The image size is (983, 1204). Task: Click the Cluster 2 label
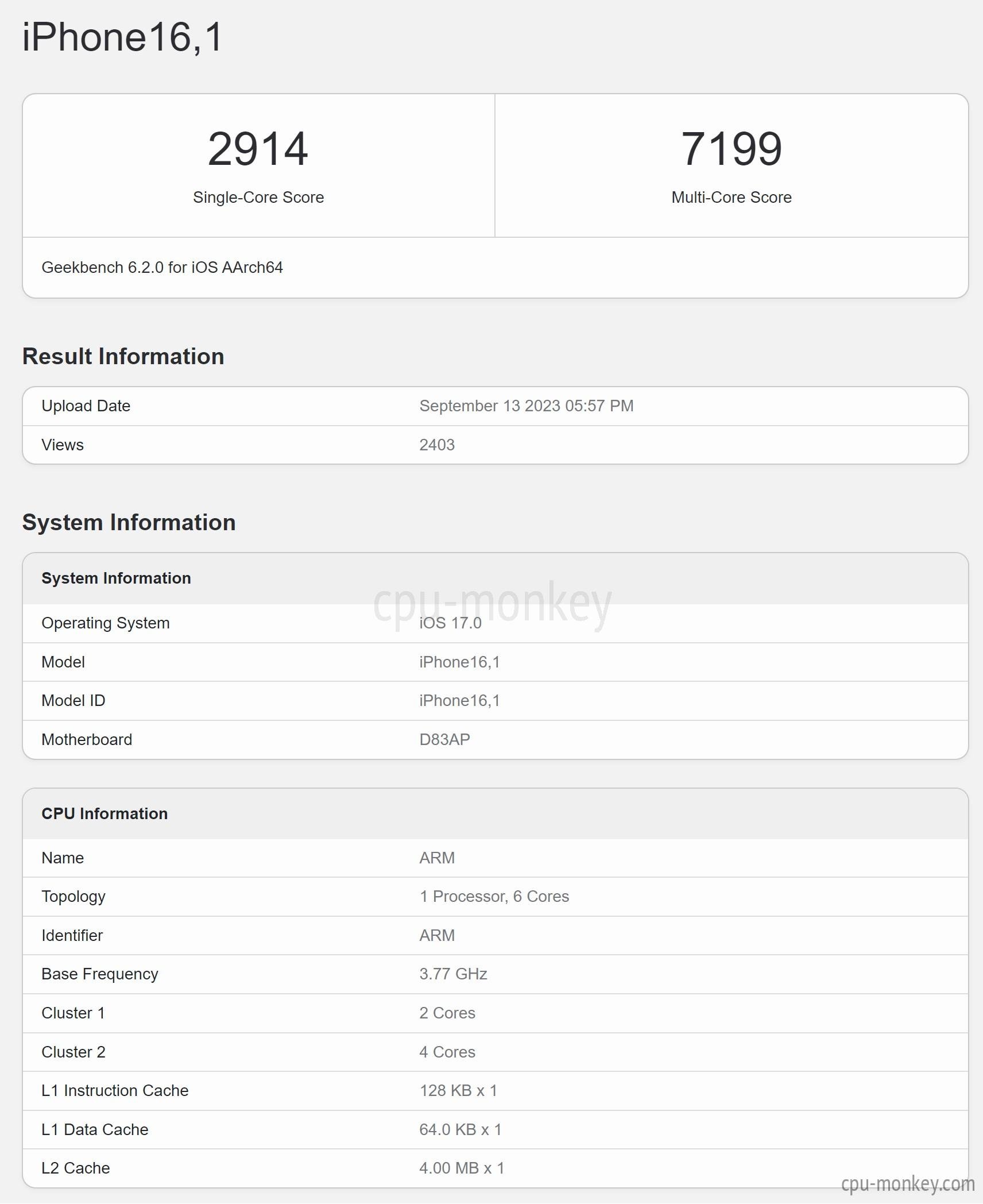point(73,1052)
